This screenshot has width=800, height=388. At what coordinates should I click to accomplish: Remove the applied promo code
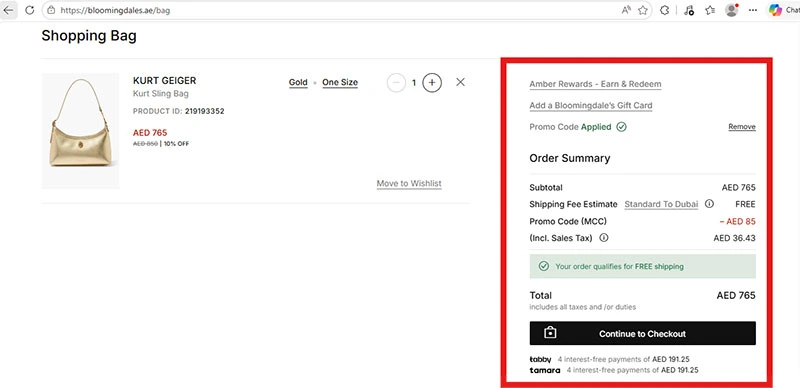click(742, 127)
